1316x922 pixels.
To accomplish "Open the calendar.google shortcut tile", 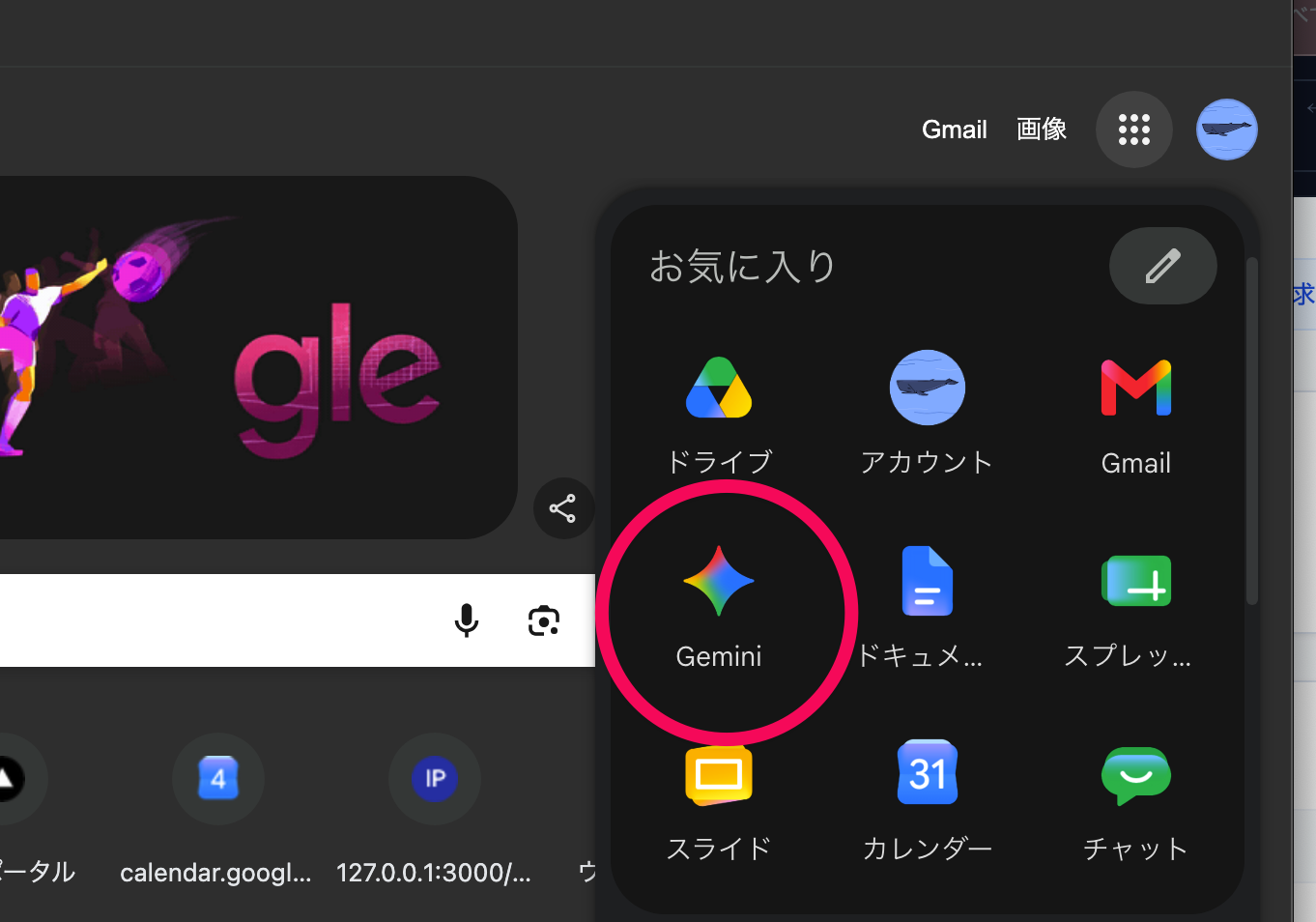I will pos(217,812).
